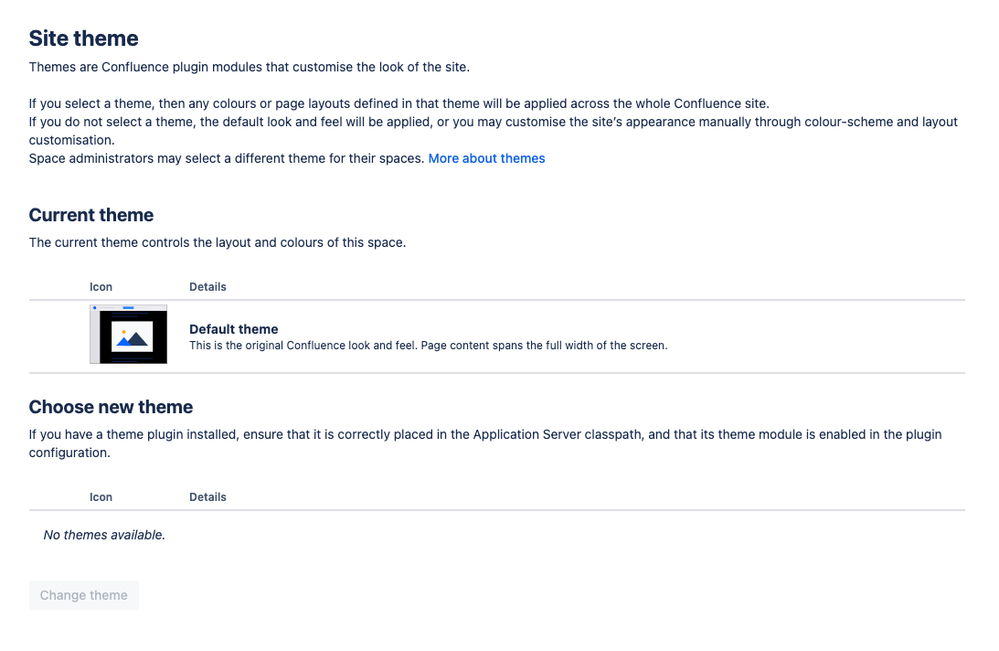Click the disabled Change theme button
999x651 pixels.
point(83,595)
